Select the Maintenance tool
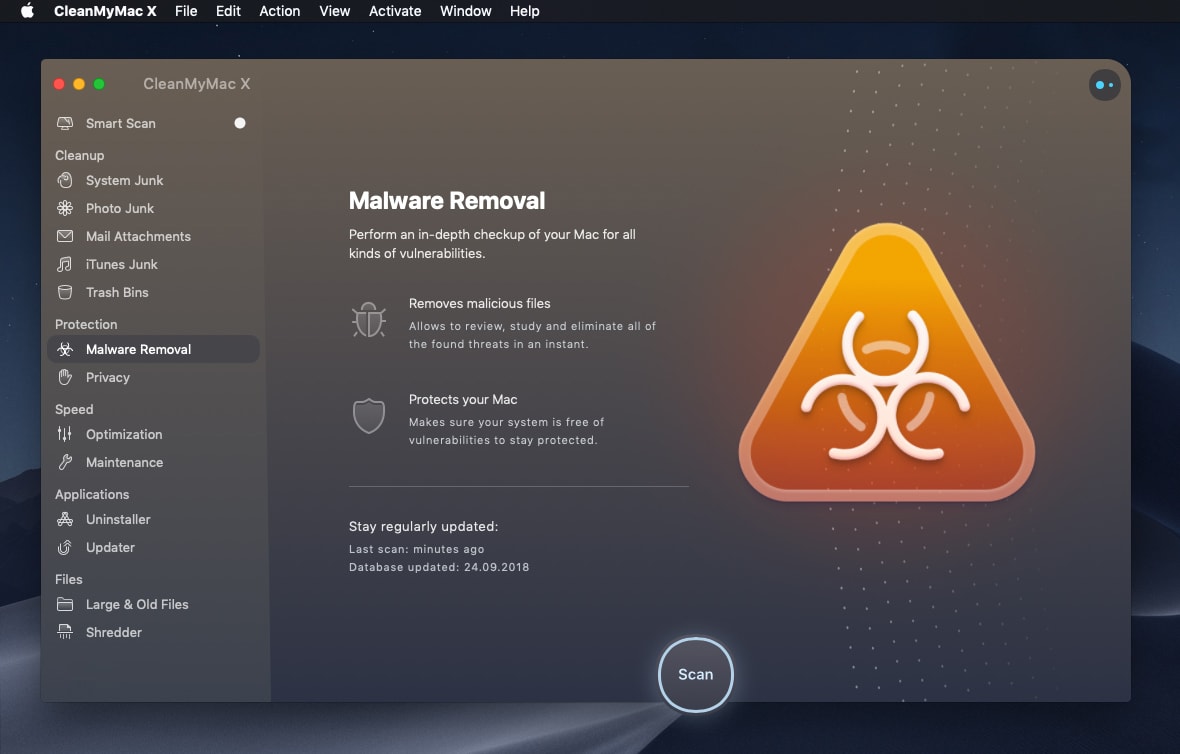The height and width of the screenshot is (754, 1180). click(x=124, y=462)
